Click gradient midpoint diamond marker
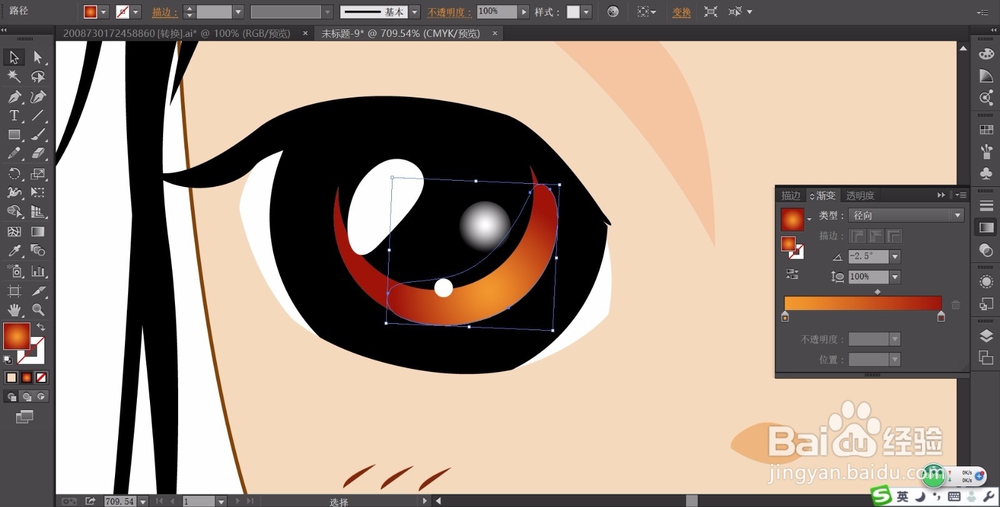 coord(878,292)
